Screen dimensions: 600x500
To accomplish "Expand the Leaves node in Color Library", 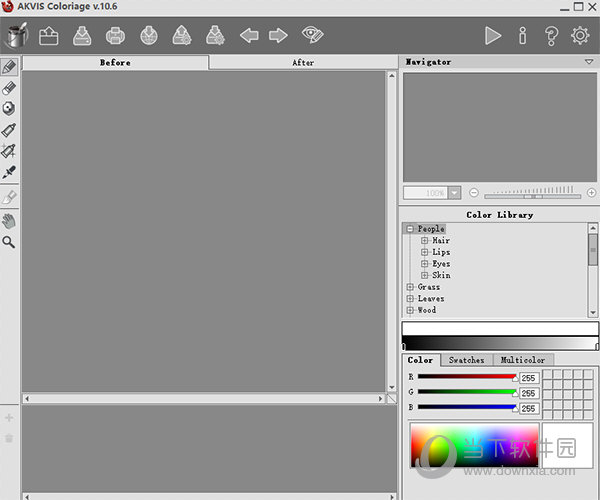I will 410,298.
